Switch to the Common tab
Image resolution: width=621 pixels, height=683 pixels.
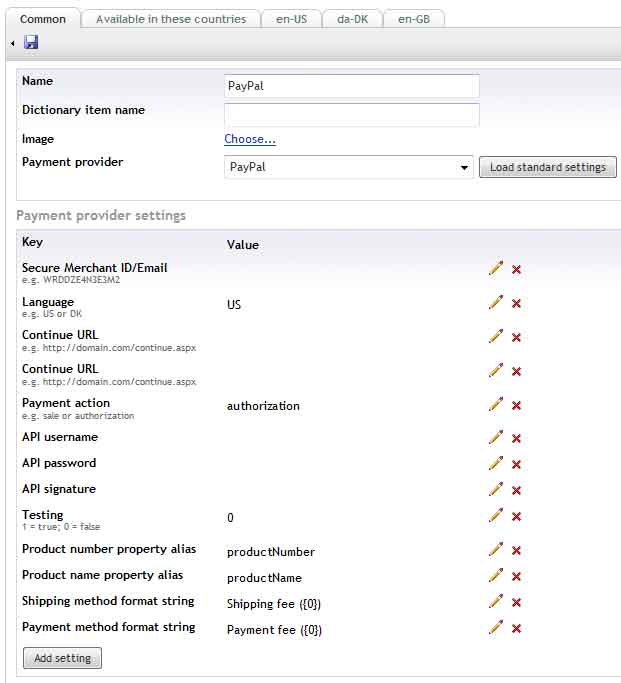pos(43,19)
